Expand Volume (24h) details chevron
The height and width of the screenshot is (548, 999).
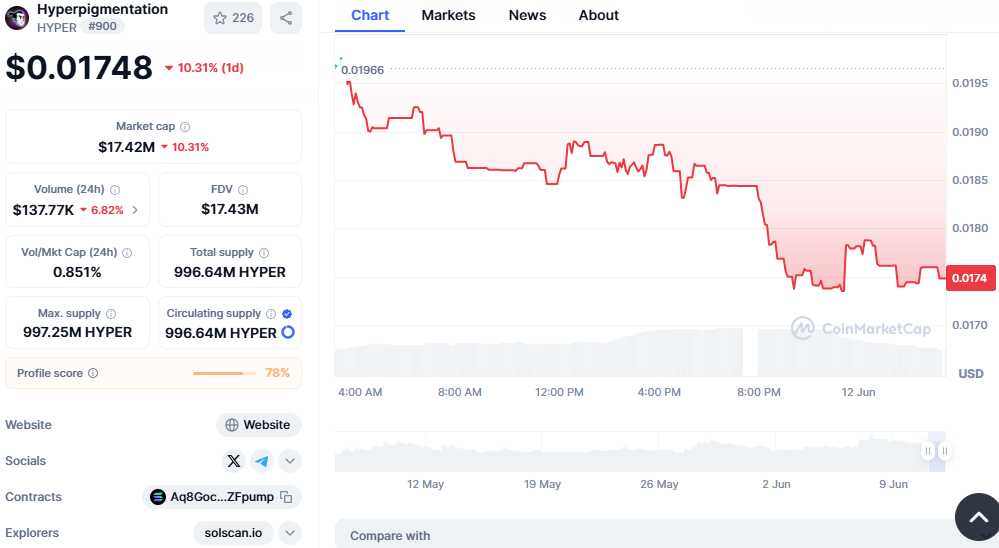tap(135, 210)
